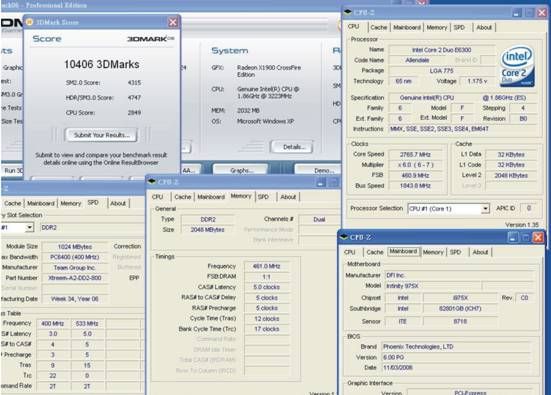
Task: Select Memory tab in the Motherboard CPU-Z window
Action: click(x=433, y=252)
